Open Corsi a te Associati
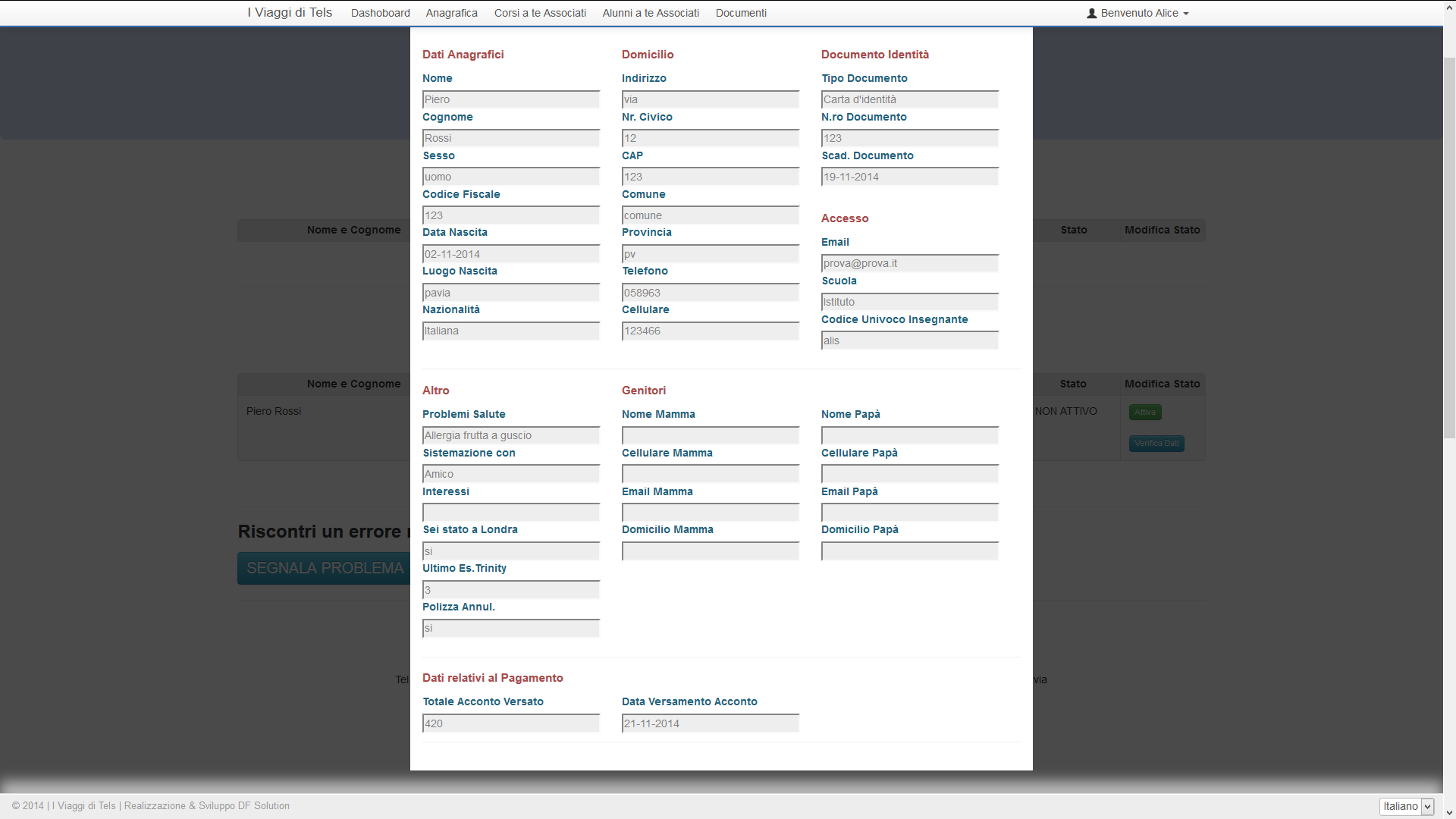This screenshot has width=1456, height=819. click(x=540, y=13)
